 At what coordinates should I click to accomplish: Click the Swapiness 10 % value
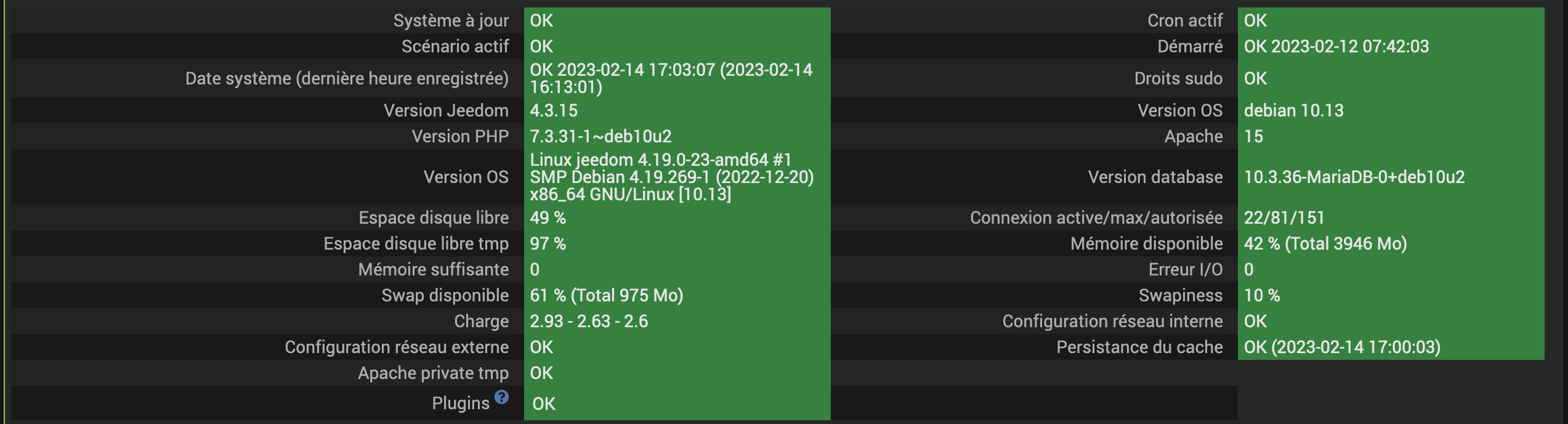1261,295
